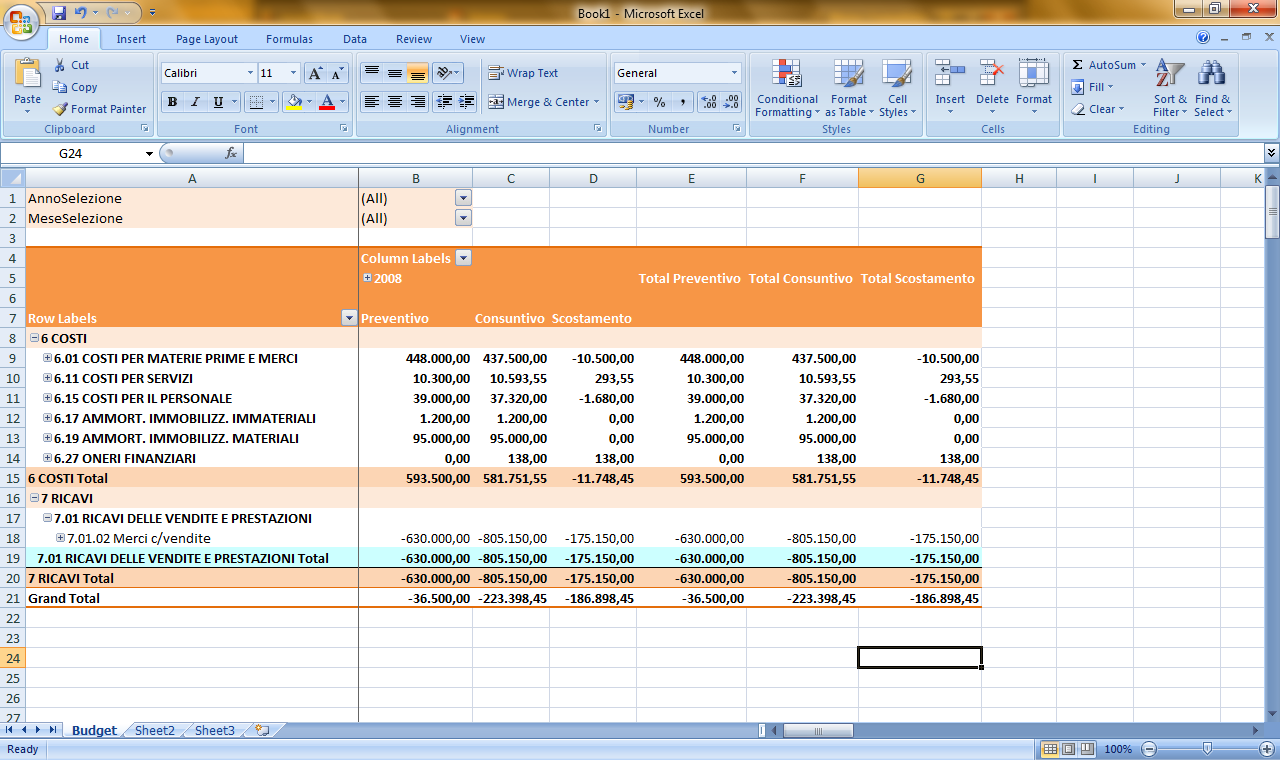This screenshot has height=760, width=1280.
Task: Open the Calibri font name dropdown
Action: click(x=250, y=73)
